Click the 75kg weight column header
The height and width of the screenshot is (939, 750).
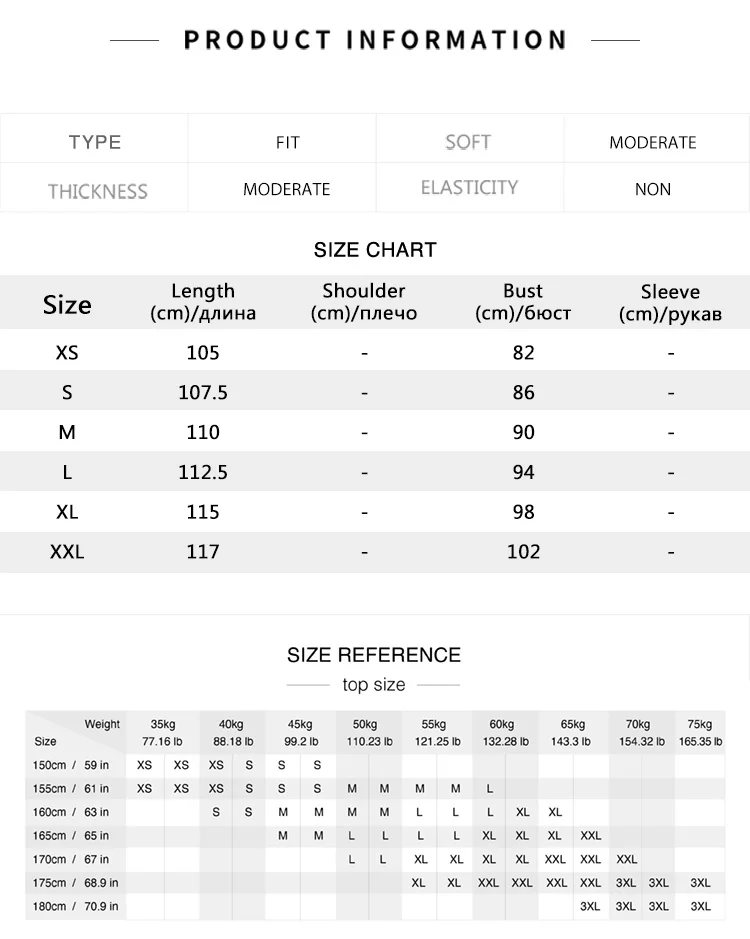pos(700,732)
